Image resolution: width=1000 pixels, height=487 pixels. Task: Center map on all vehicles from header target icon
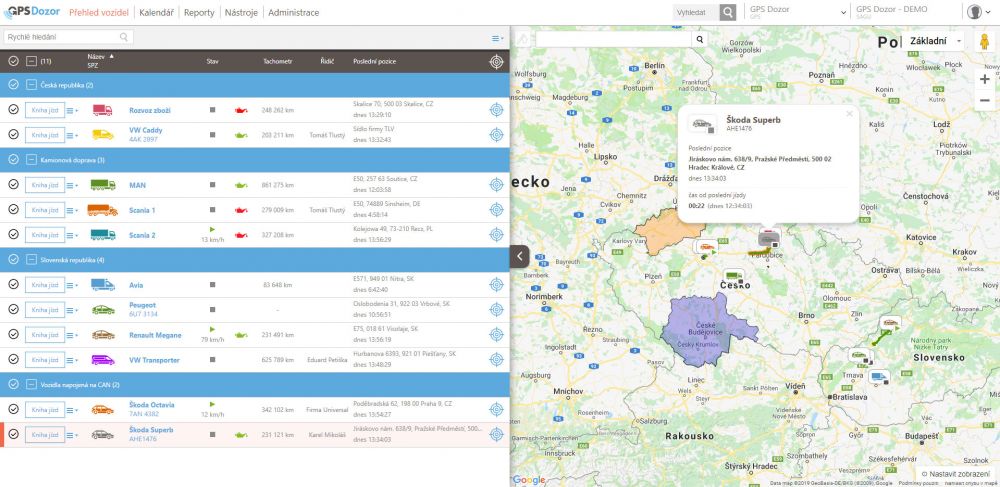tap(496, 61)
